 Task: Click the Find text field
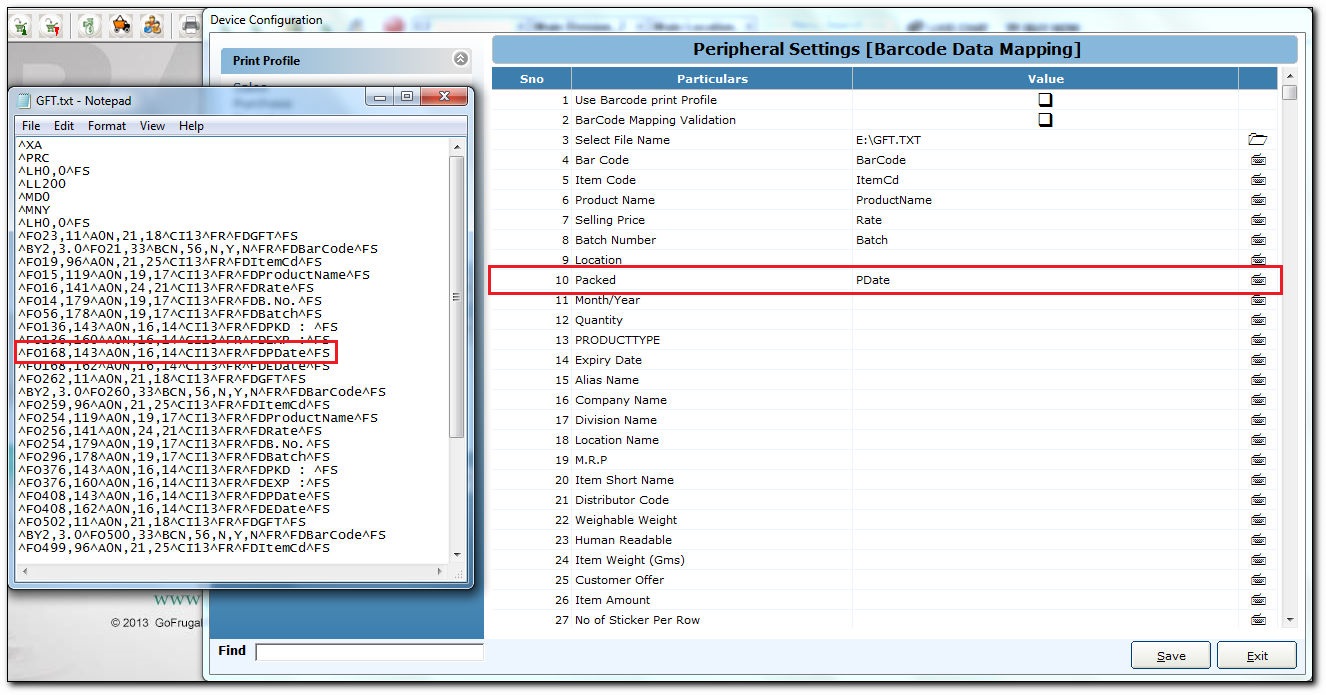tap(369, 652)
